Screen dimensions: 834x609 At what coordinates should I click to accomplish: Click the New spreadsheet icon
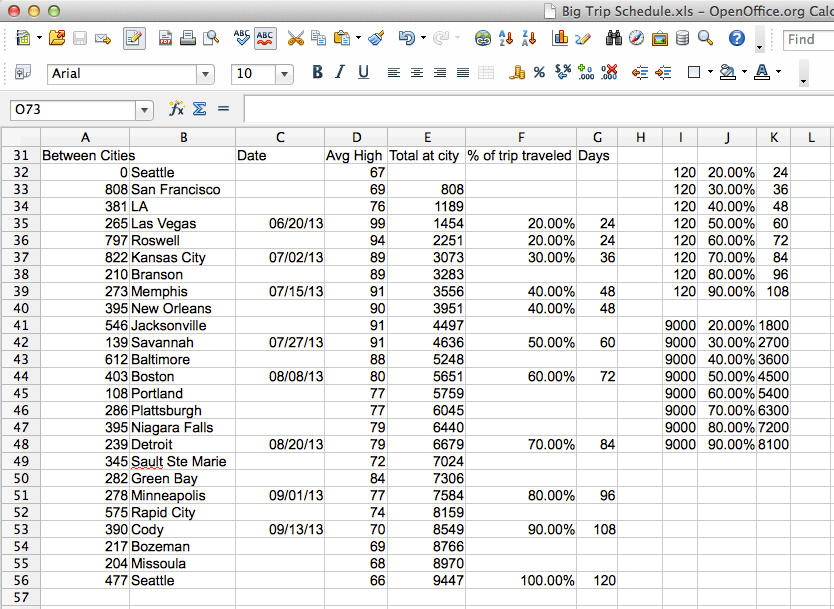[23, 38]
